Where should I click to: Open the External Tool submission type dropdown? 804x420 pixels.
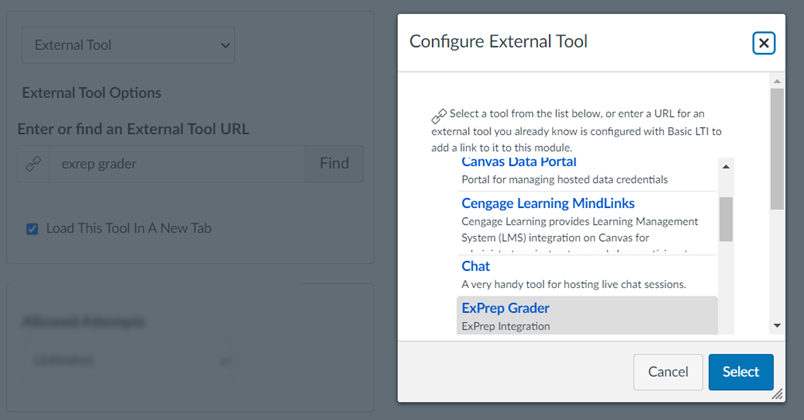tap(128, 45)
